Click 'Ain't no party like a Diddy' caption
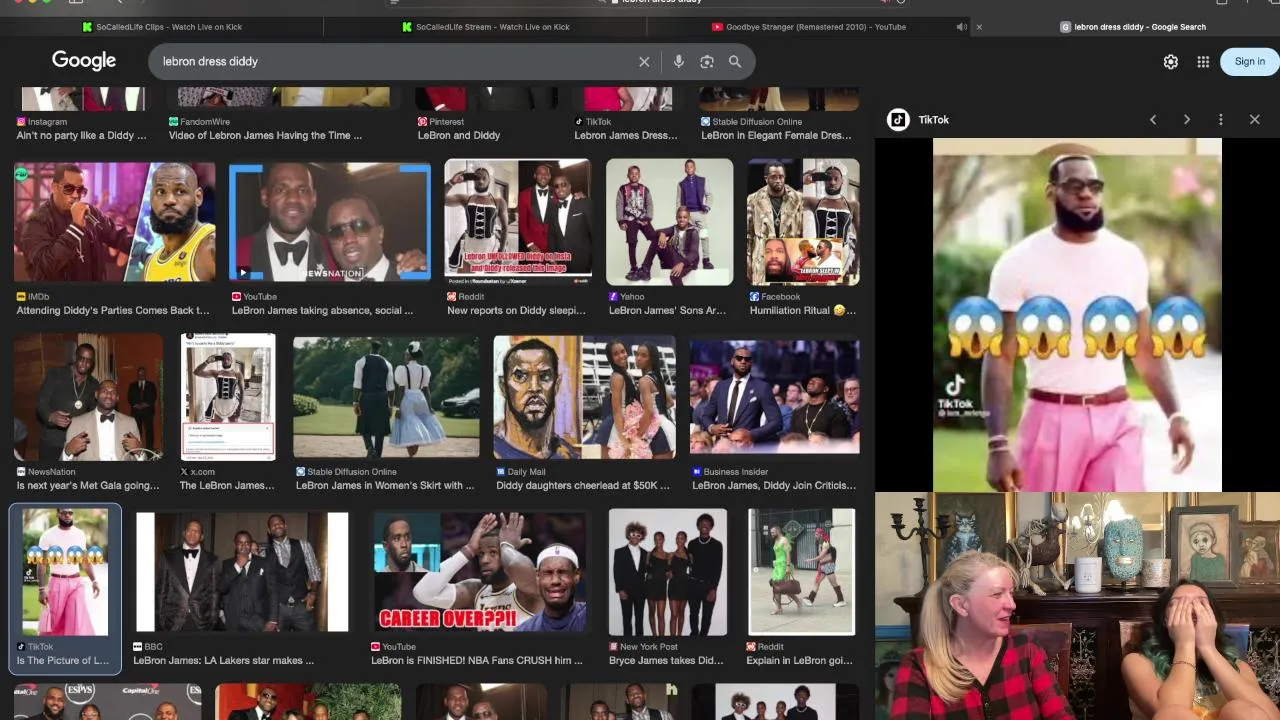This screenshot has height=720, width=1280. point(81,135)
